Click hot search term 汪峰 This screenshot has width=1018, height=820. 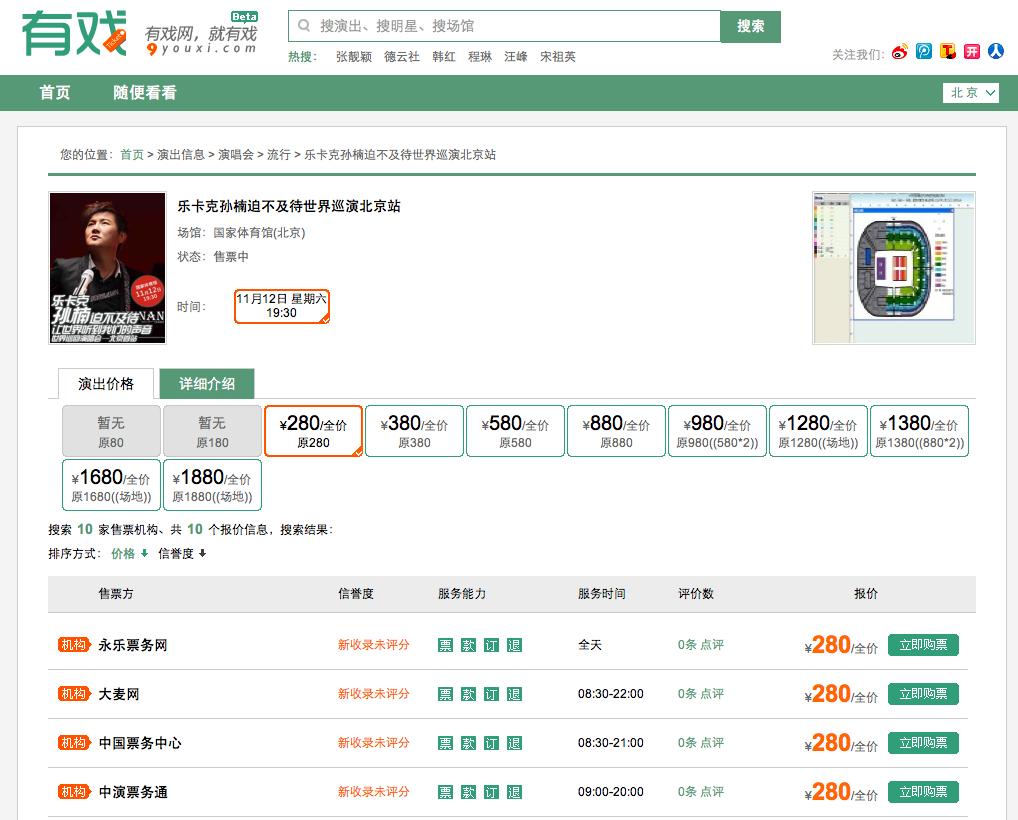[515, 56]
